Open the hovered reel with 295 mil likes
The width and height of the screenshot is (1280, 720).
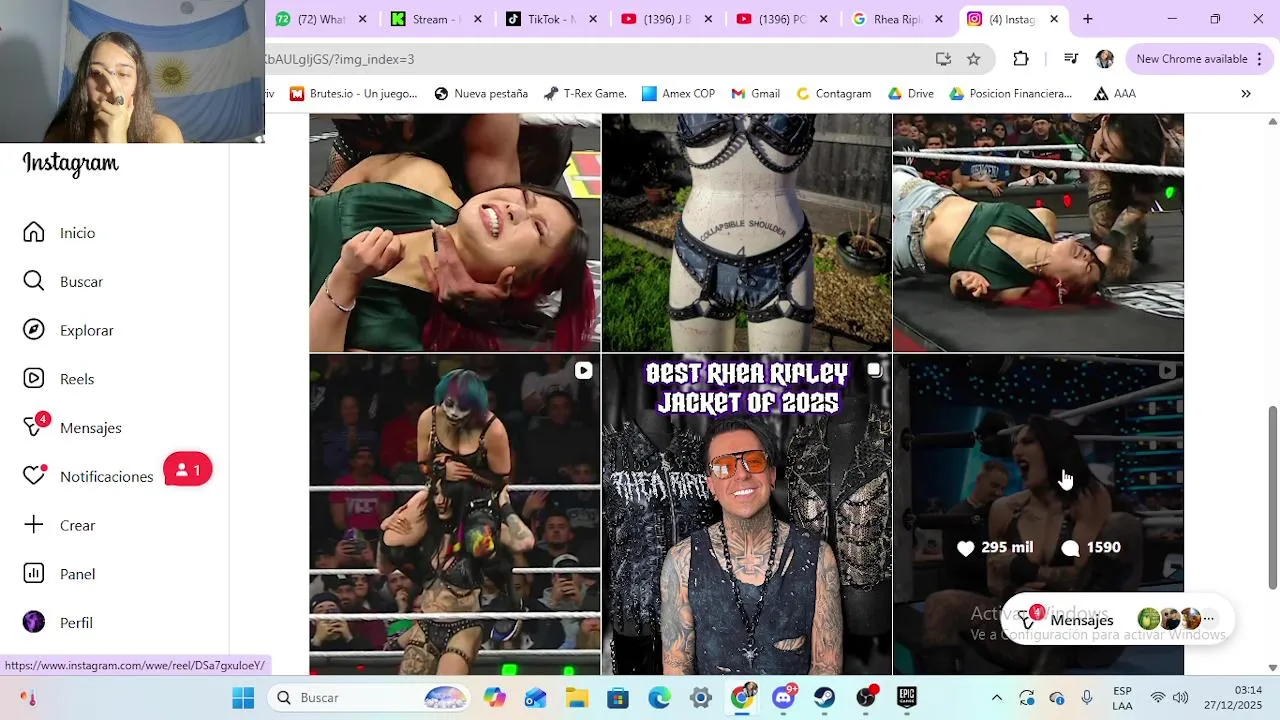[1038, 515]
